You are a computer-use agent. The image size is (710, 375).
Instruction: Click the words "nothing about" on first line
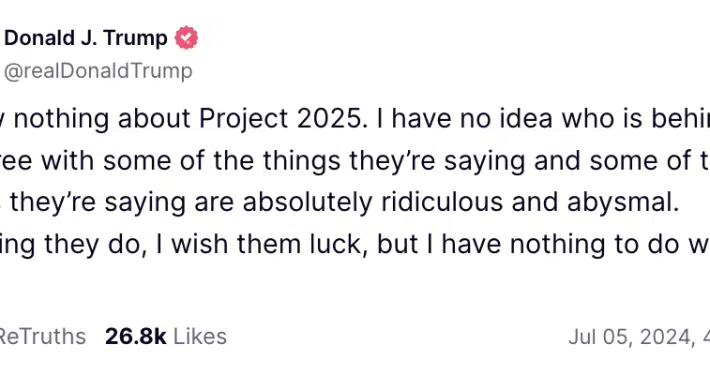[102, 119]
